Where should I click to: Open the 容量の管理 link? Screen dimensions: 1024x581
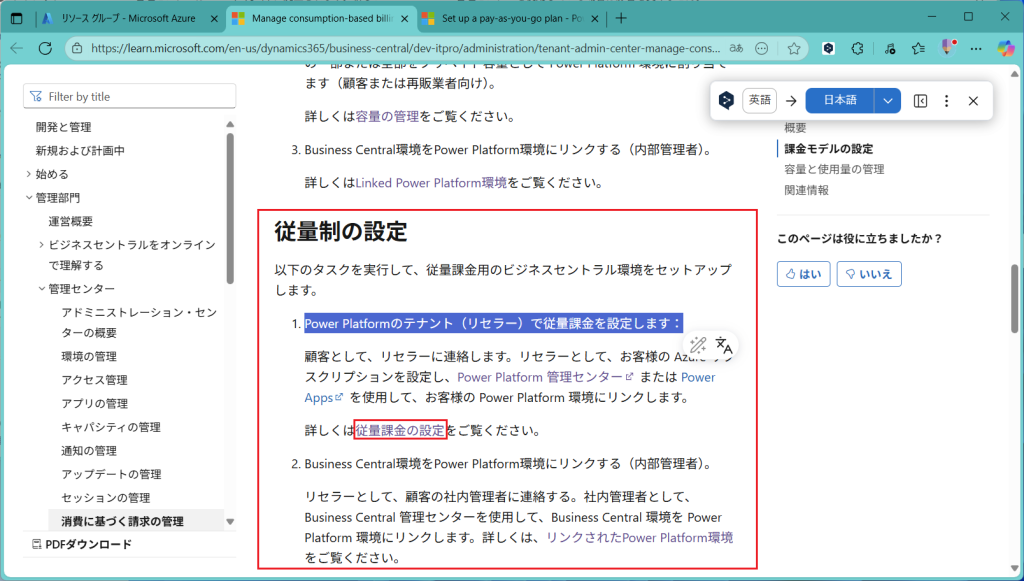coord(387,116)
